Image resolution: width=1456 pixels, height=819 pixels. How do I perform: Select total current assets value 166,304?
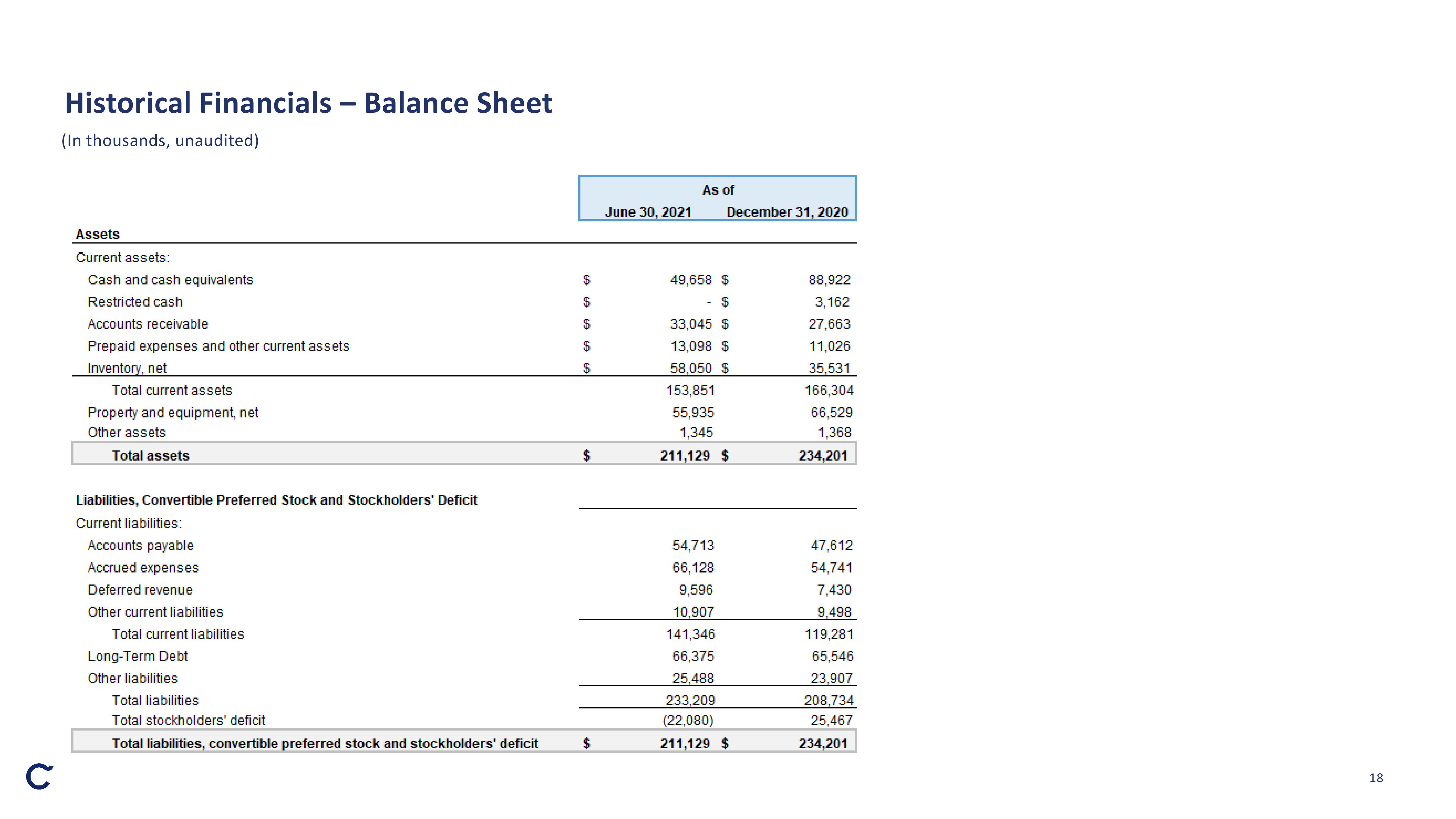tap(829, 391)
